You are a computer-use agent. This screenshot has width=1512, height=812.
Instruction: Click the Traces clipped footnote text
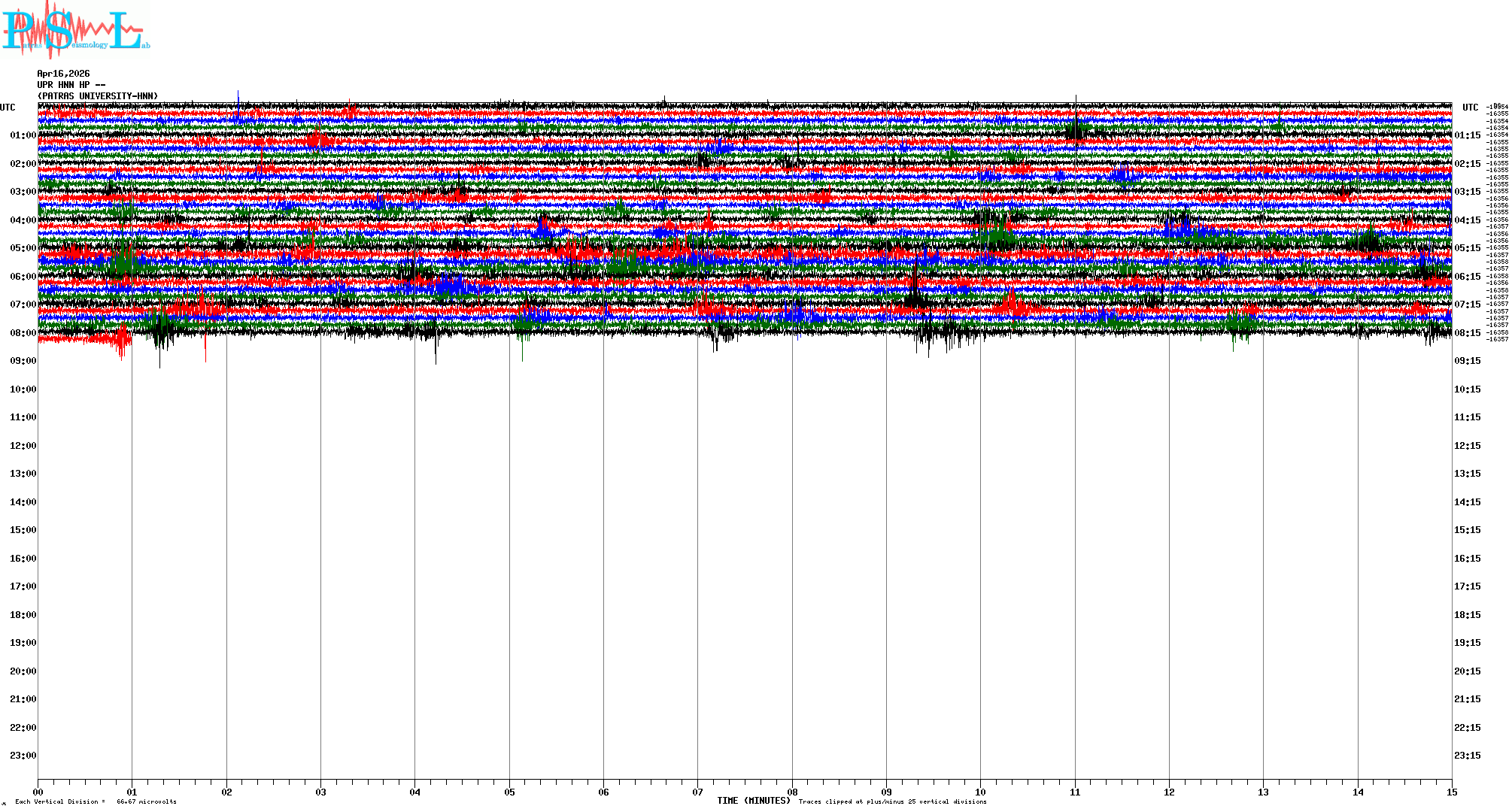pyautogui.click(x=892, y=802)
